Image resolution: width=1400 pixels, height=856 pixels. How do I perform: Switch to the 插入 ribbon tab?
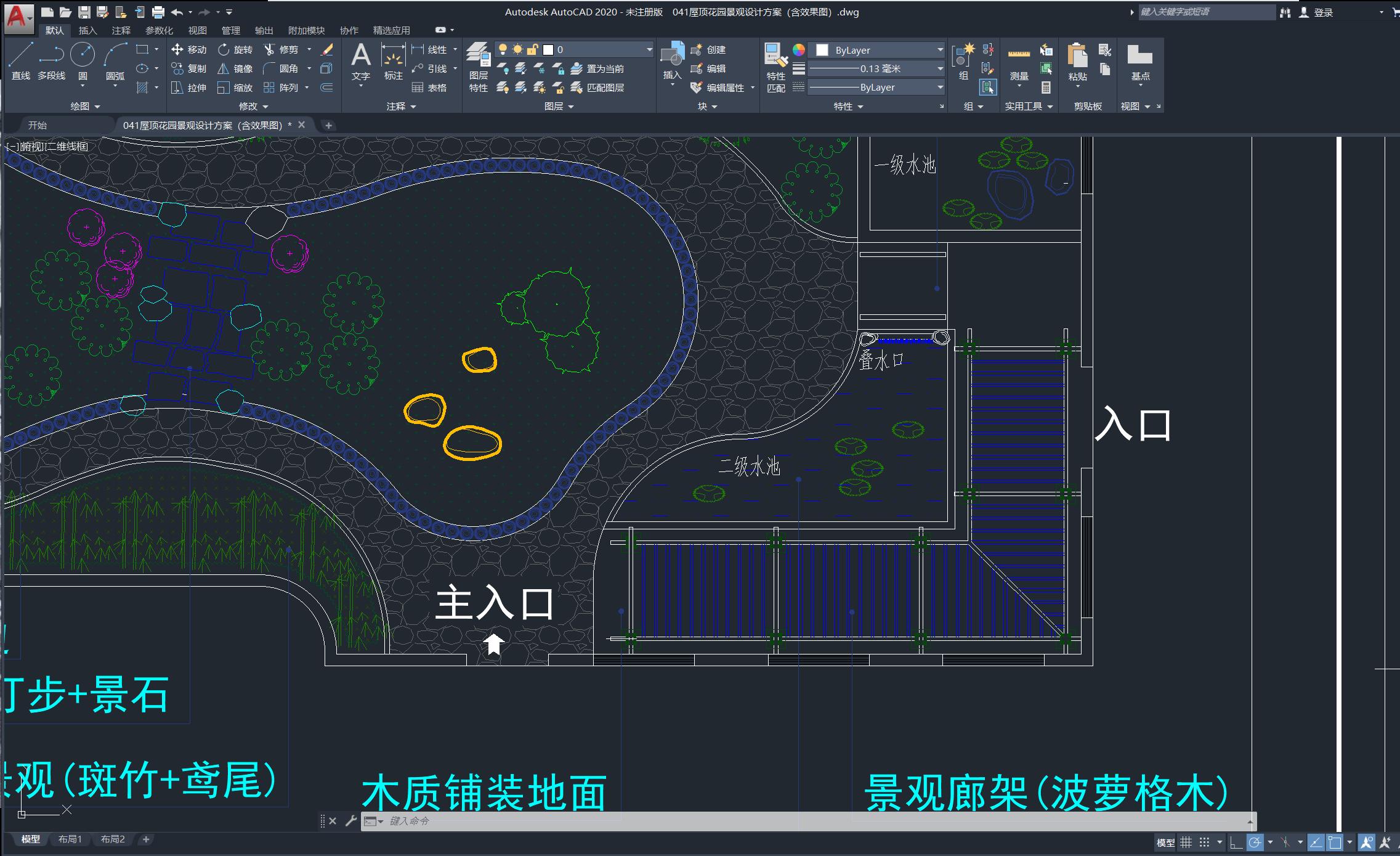(87, 30)
